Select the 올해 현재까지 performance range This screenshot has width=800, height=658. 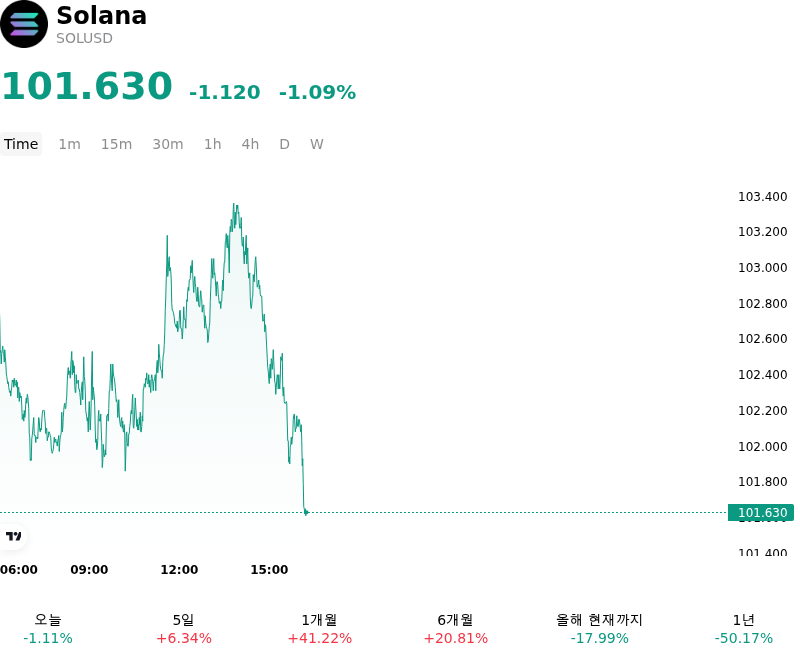tap(599, 629)
